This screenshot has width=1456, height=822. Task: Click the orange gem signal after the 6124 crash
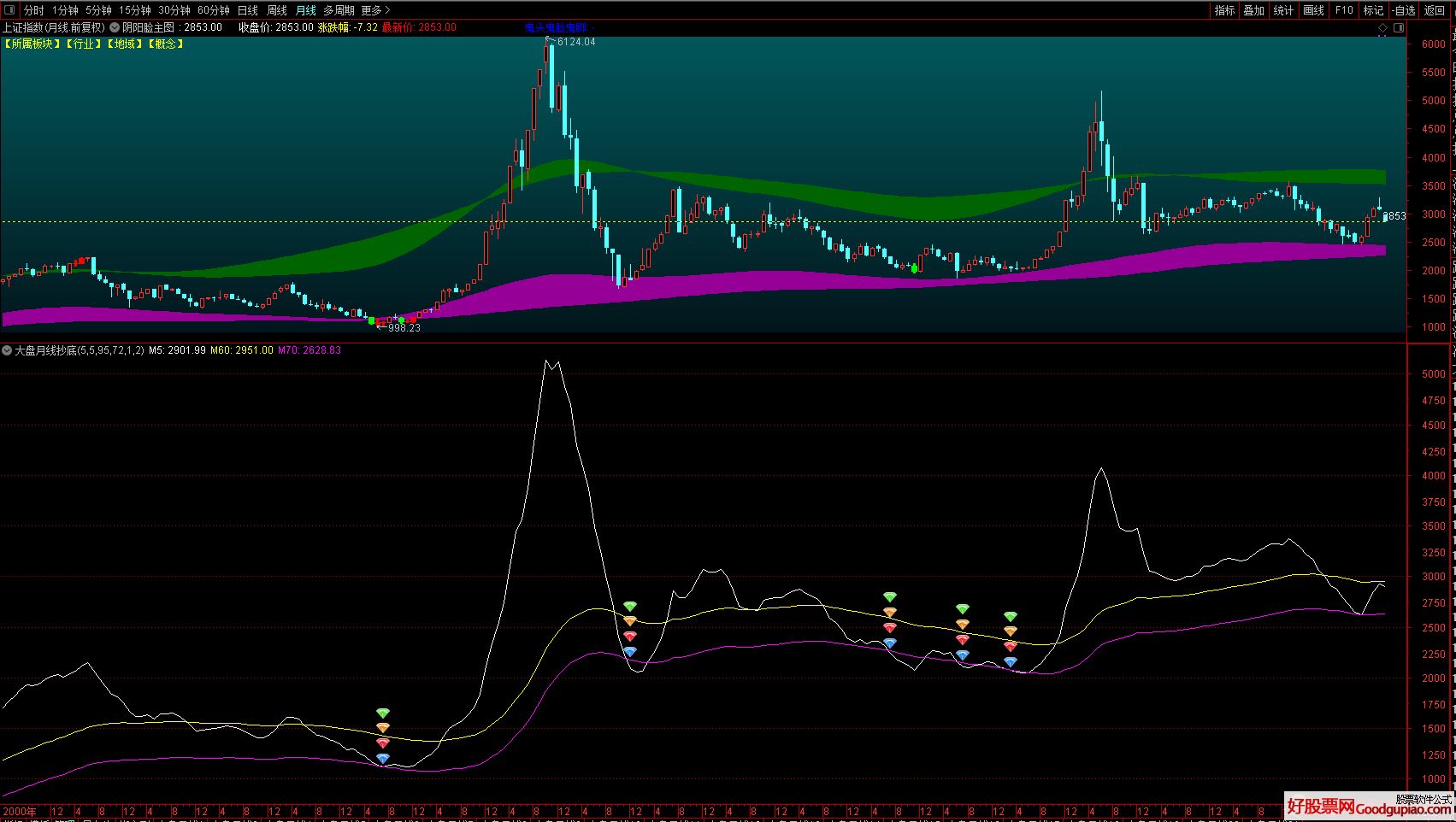coord(630,621)
